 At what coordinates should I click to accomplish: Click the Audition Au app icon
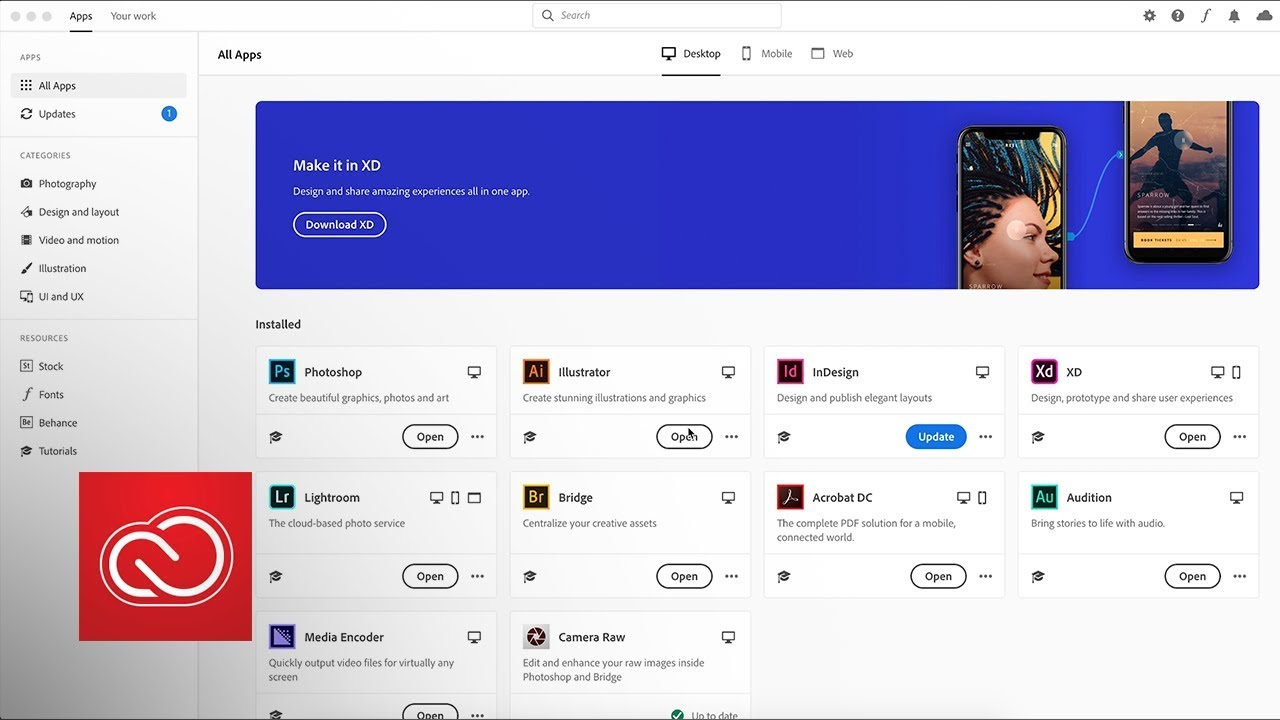(x=1044, y=497)
